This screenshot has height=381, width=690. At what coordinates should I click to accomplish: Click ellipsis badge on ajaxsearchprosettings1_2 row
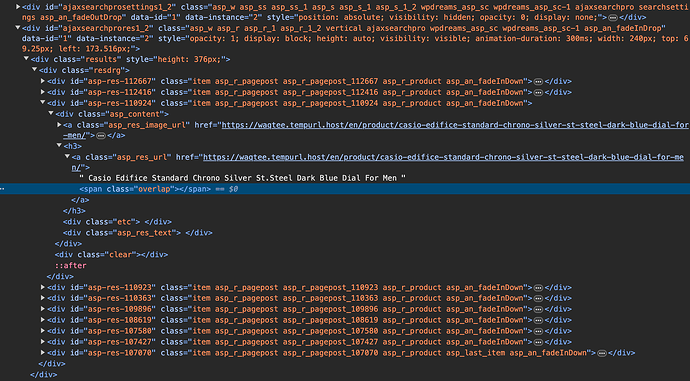click(x=613, y=18)
